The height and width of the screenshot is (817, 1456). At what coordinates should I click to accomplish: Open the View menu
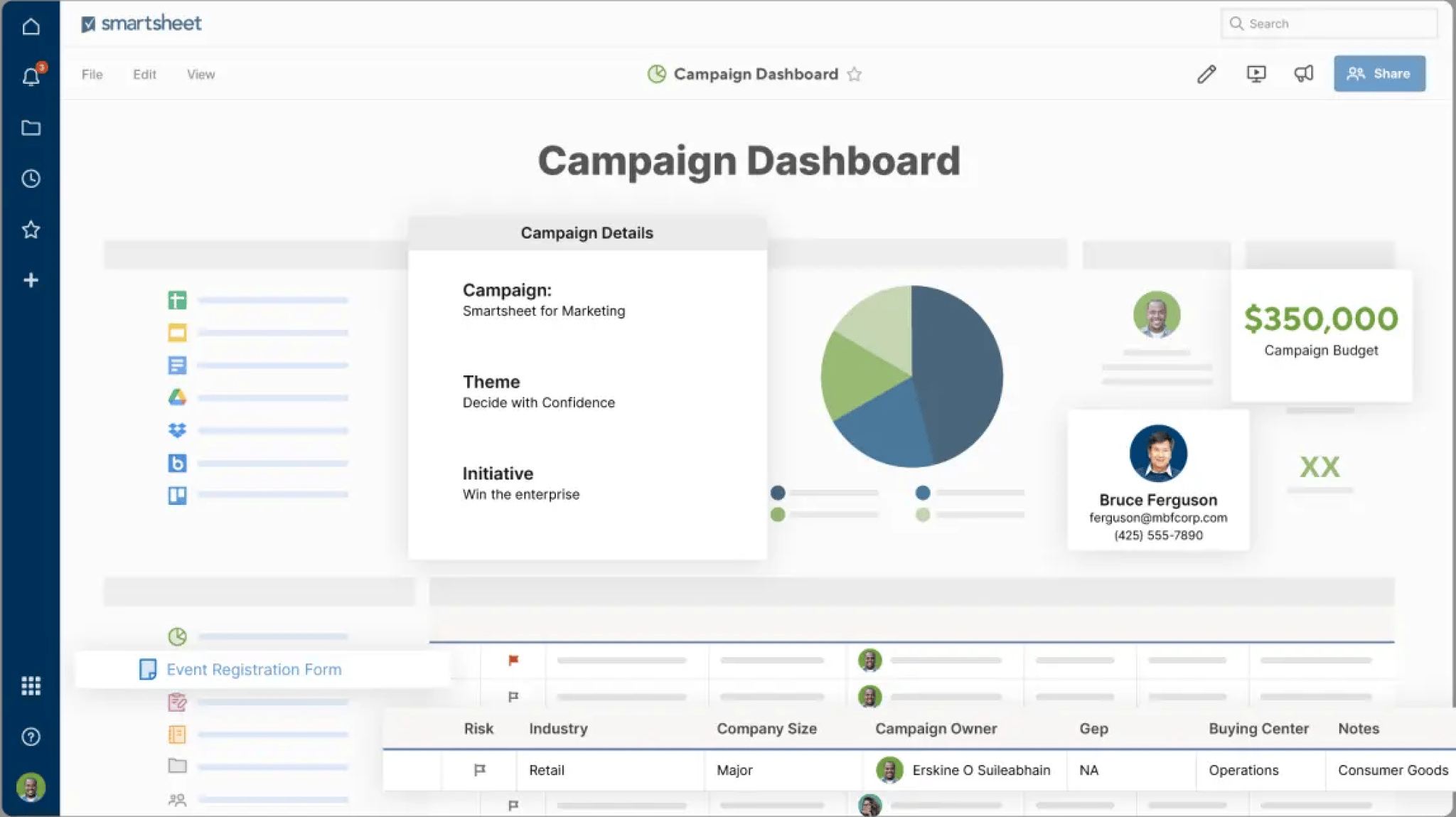(x=200, y=74)
